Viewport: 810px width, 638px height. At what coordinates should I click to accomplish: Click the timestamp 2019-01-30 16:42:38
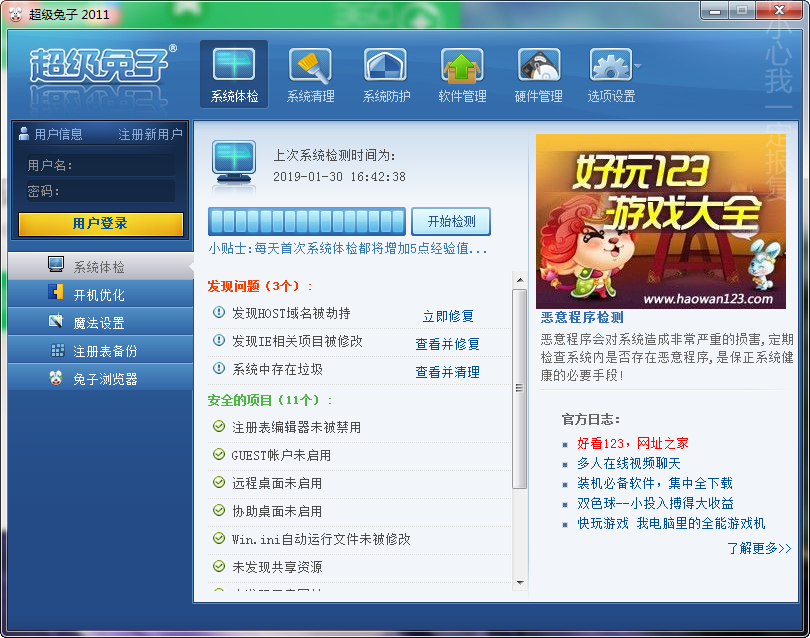click(x=339, y=177)
